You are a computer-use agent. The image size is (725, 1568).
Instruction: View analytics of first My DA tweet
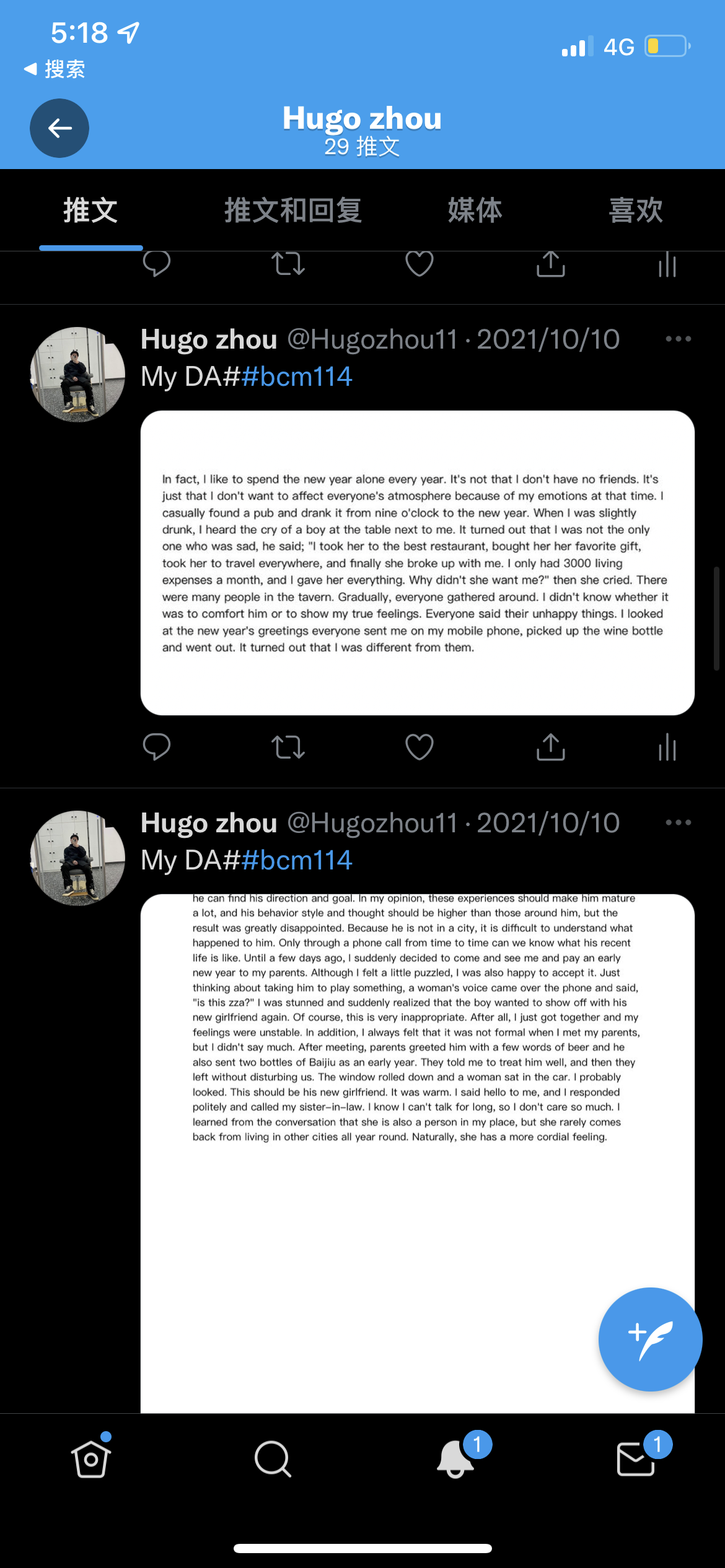[667, 747]
